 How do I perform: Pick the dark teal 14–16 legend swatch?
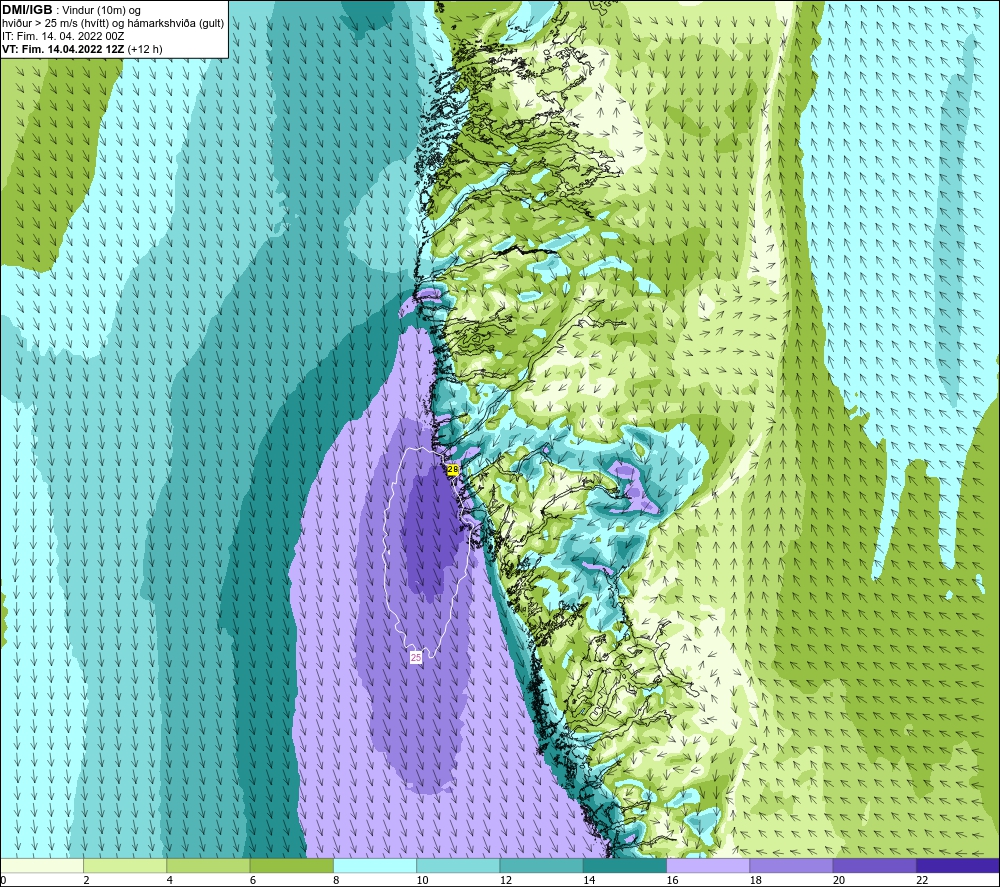coord(625,865)
